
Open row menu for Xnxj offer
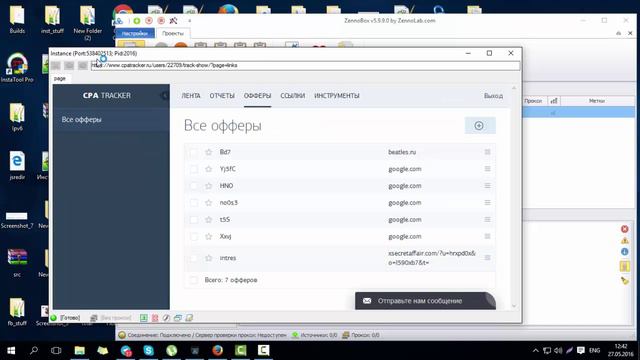coord(487,237)
